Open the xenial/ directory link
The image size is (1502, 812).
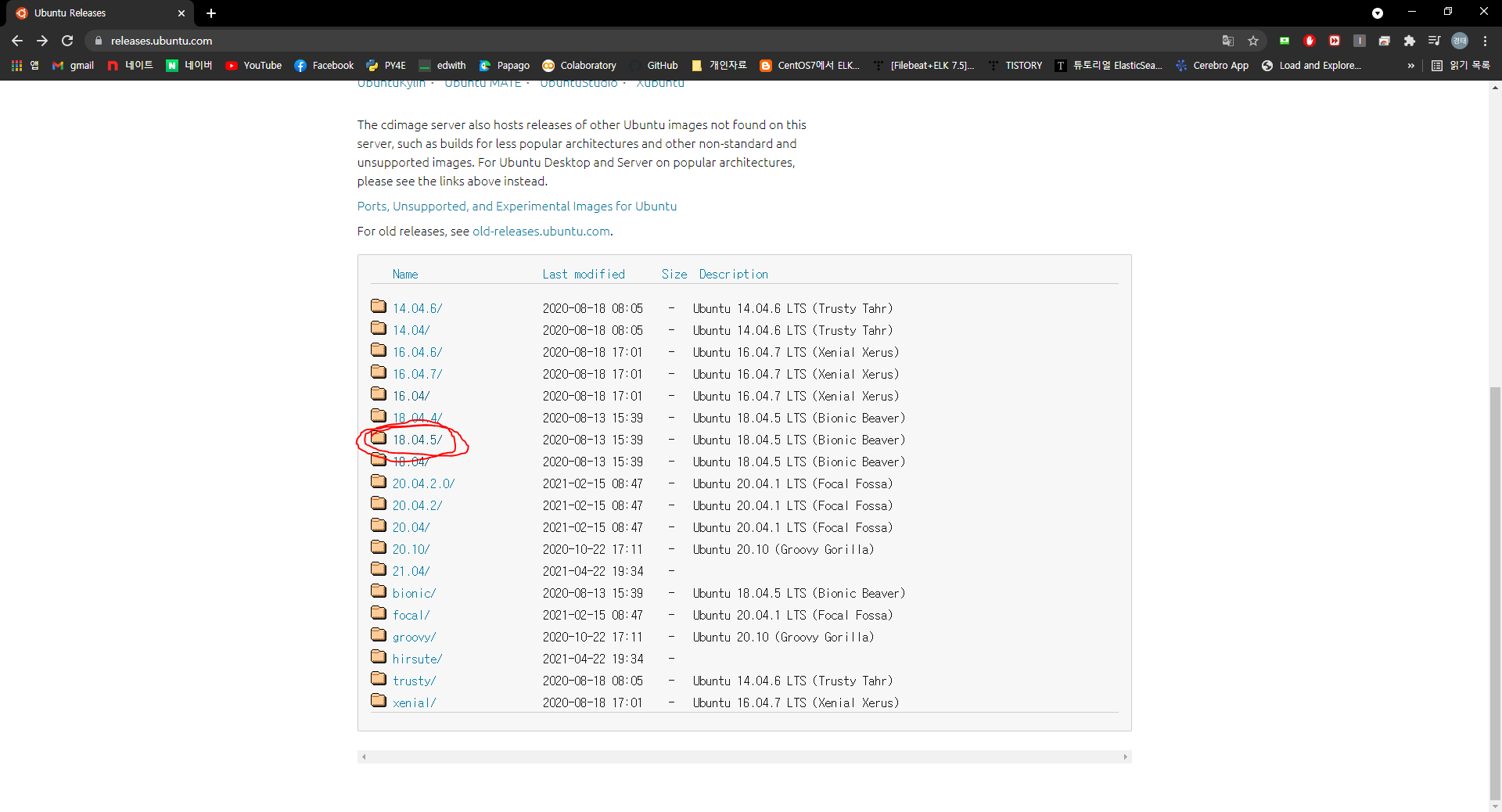414,703
